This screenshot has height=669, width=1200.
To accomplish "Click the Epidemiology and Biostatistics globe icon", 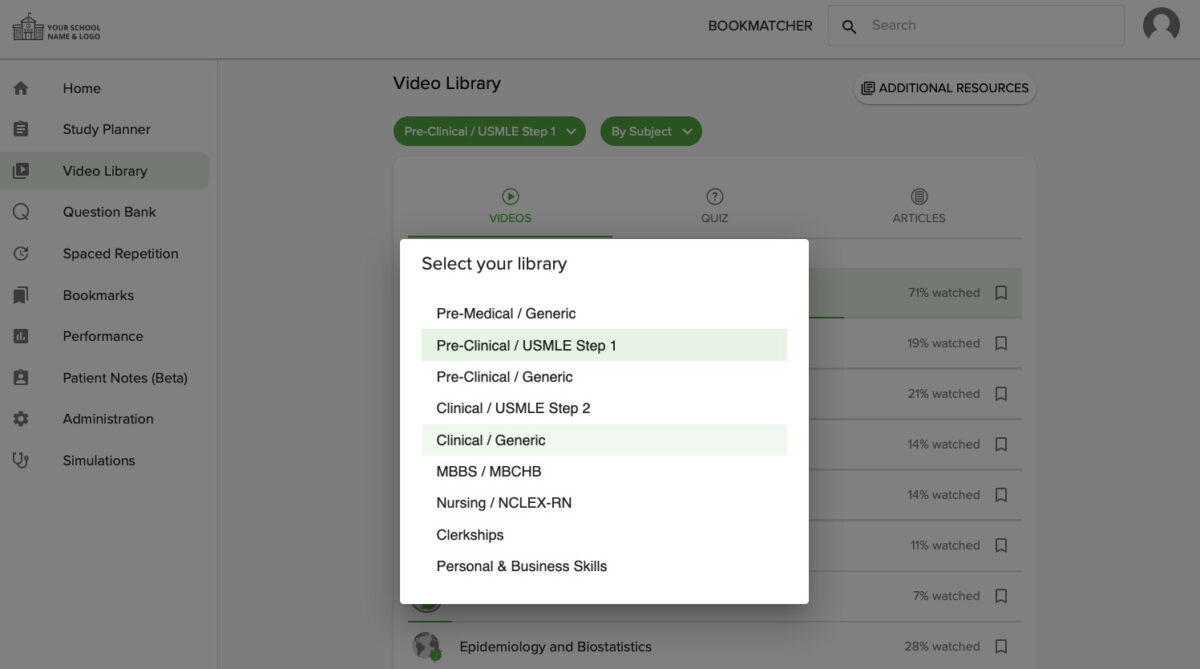I will coord(427,646).
